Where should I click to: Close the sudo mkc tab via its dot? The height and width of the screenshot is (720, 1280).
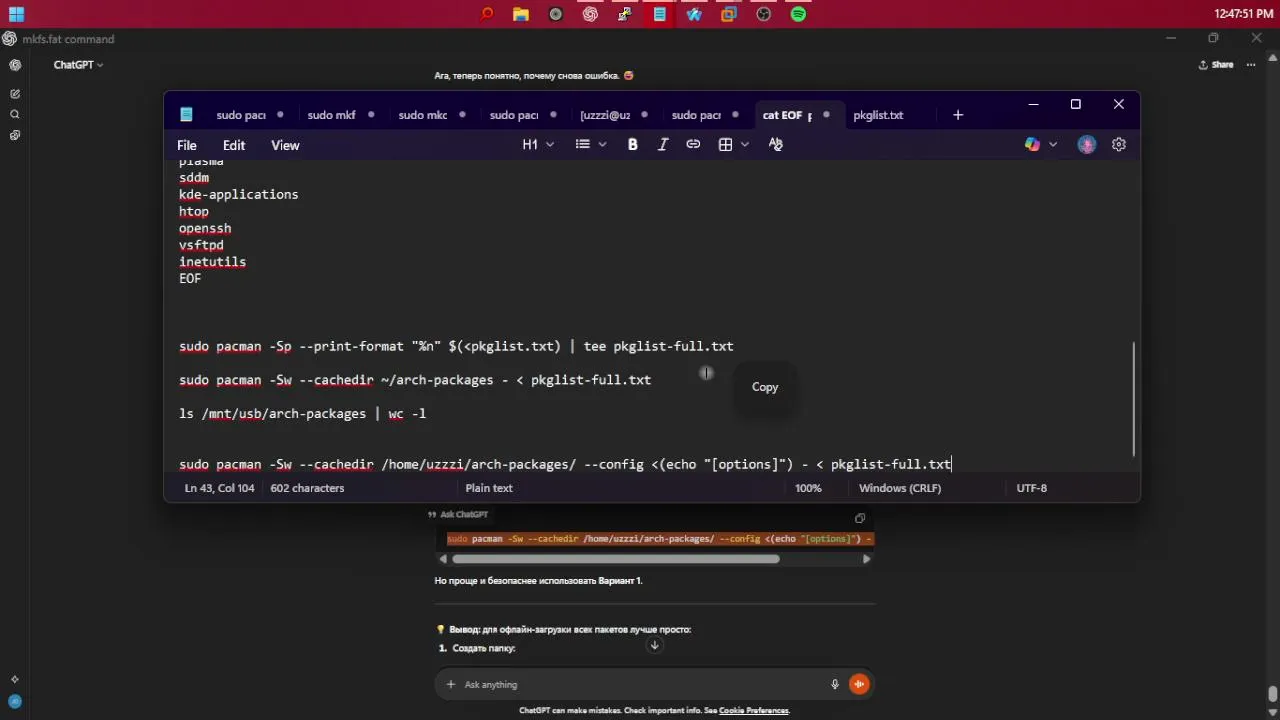462,115
